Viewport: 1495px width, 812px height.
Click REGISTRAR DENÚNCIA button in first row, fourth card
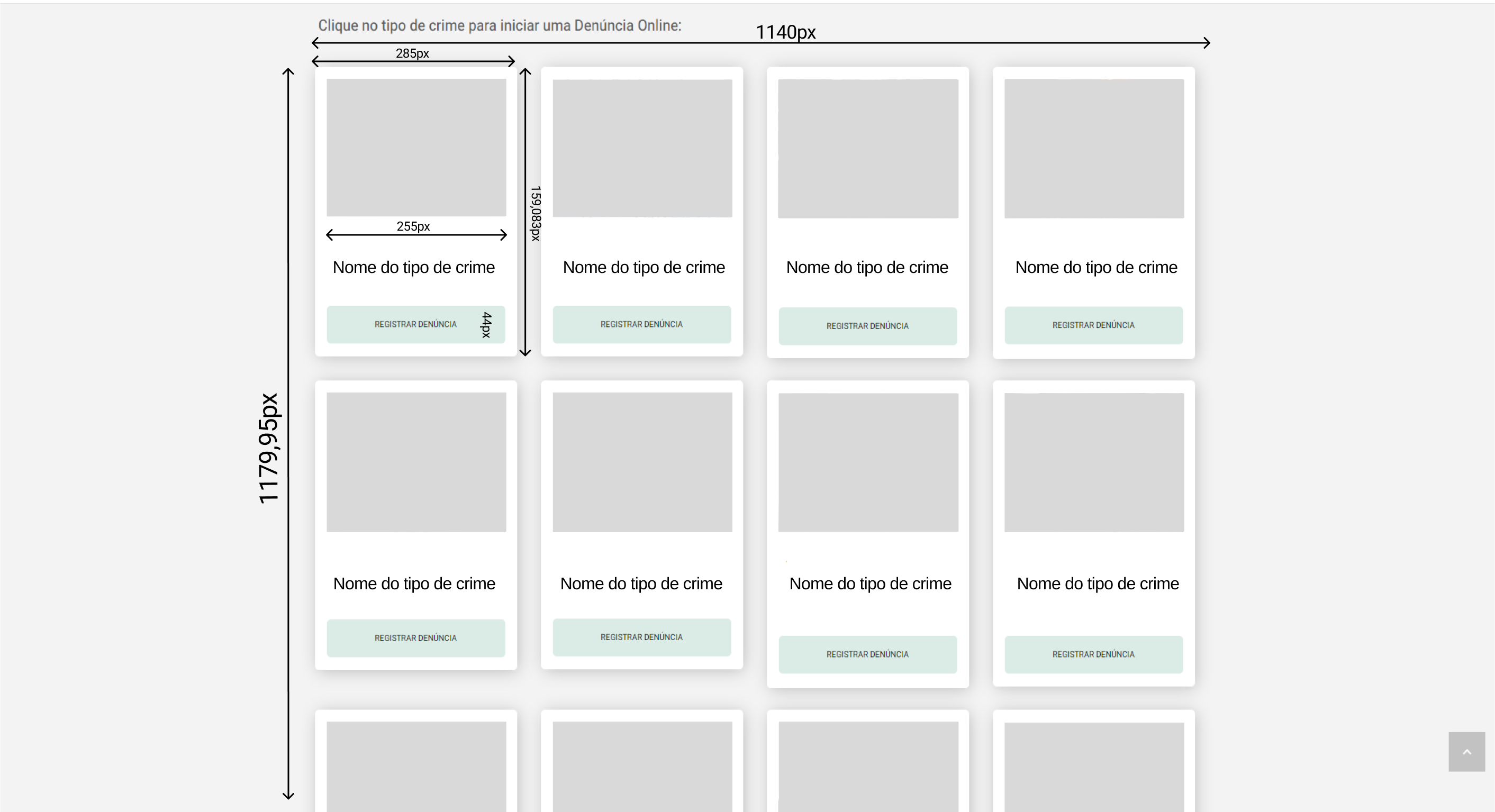pyautogui.click(x=1093, y=325)
